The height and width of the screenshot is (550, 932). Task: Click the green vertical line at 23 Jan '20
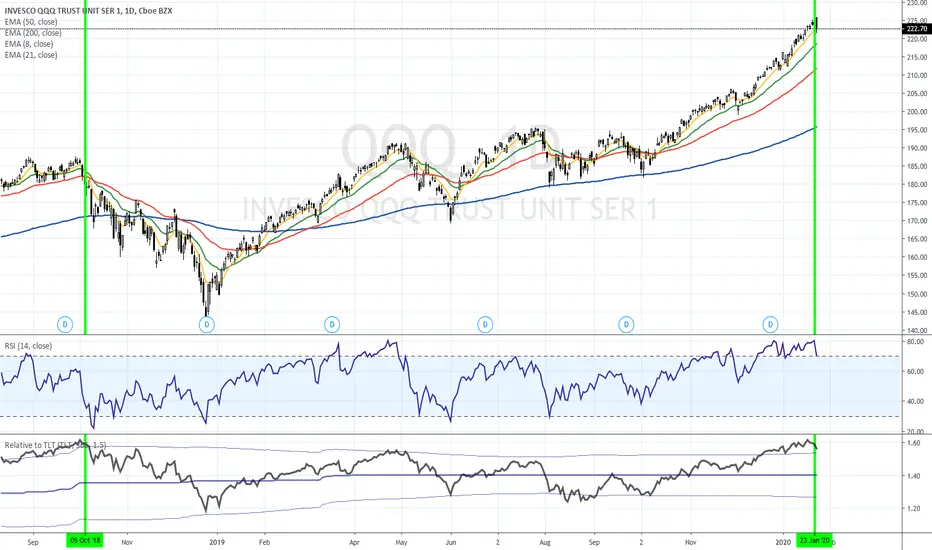(x=814, y=268)
